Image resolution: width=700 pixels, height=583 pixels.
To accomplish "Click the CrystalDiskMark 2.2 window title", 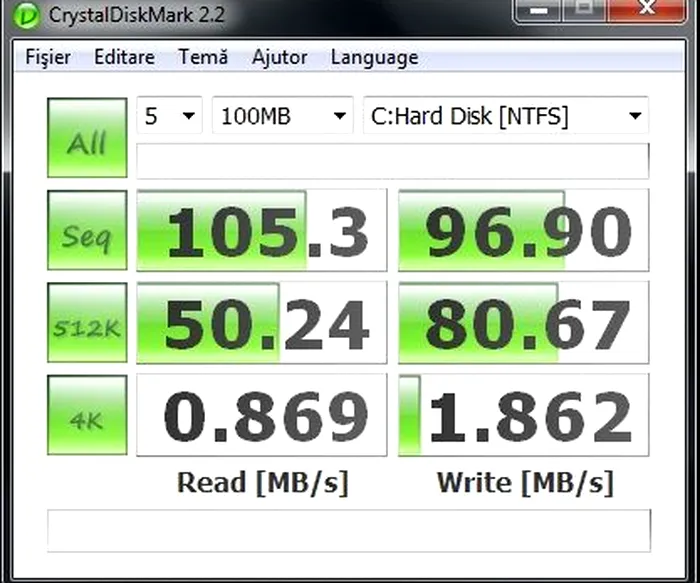I will (136, 15).
